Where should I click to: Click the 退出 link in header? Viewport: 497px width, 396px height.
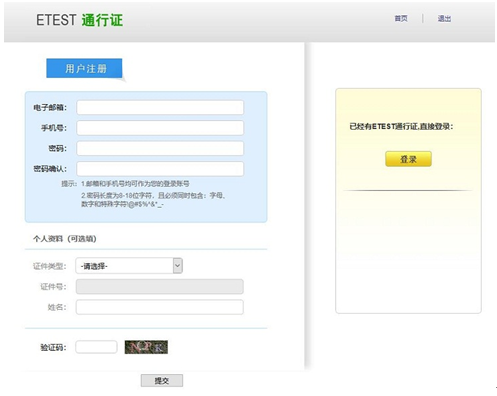click(x=444, y=19)
